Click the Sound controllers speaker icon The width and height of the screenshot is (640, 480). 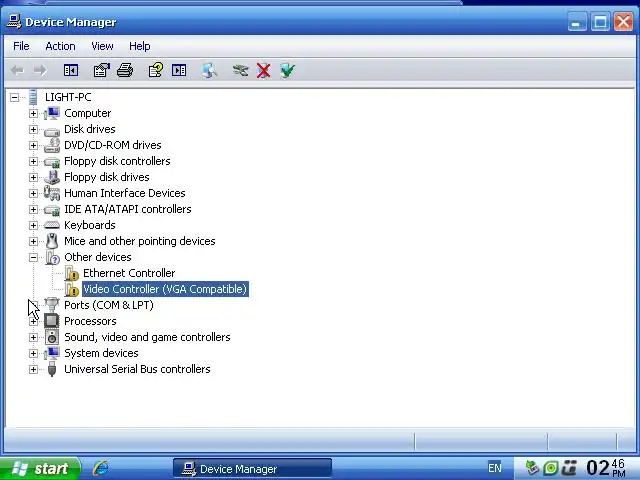pyautogui.click(x=52, y=337)
